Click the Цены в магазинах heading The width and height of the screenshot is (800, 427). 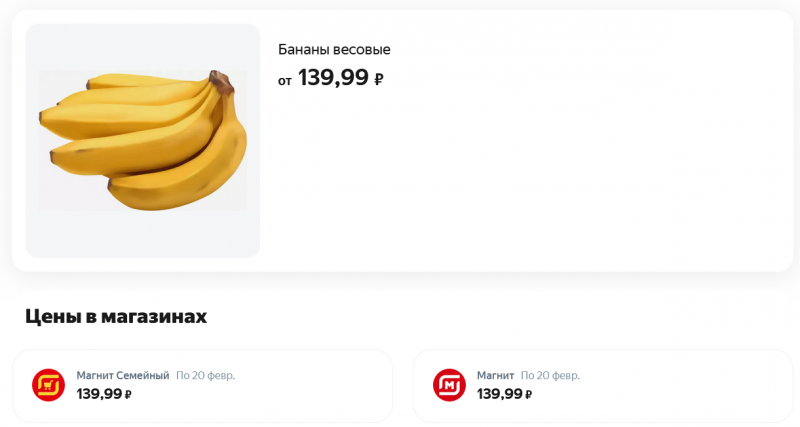[116, 317]
